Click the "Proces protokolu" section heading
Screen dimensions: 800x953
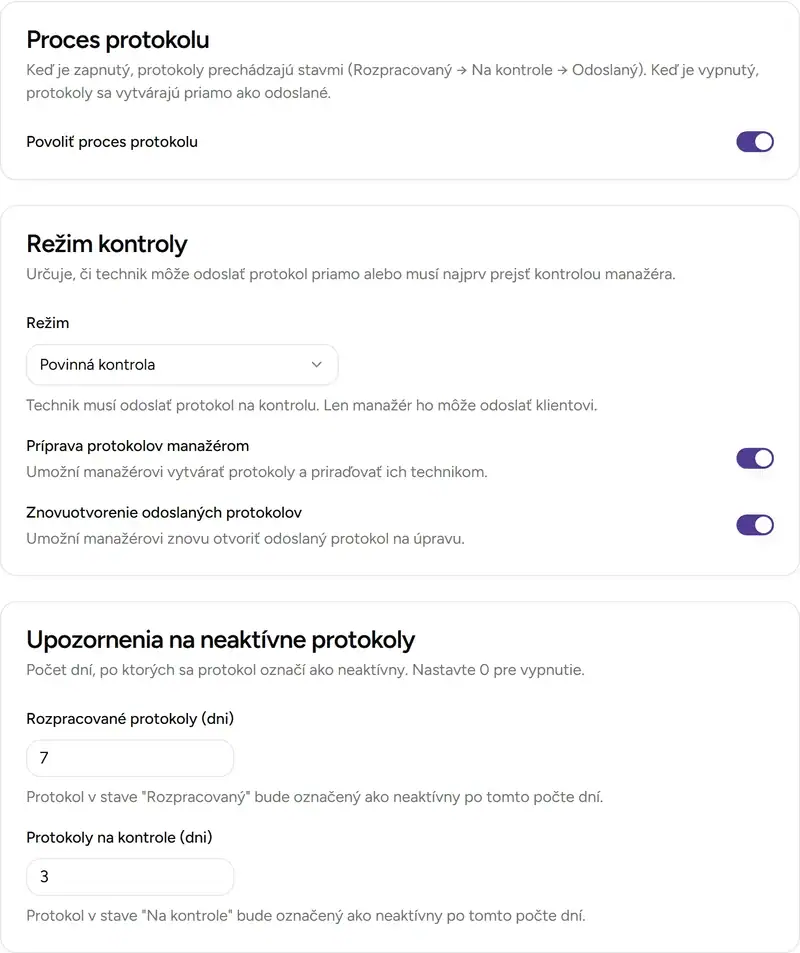[x=116, y=40]
